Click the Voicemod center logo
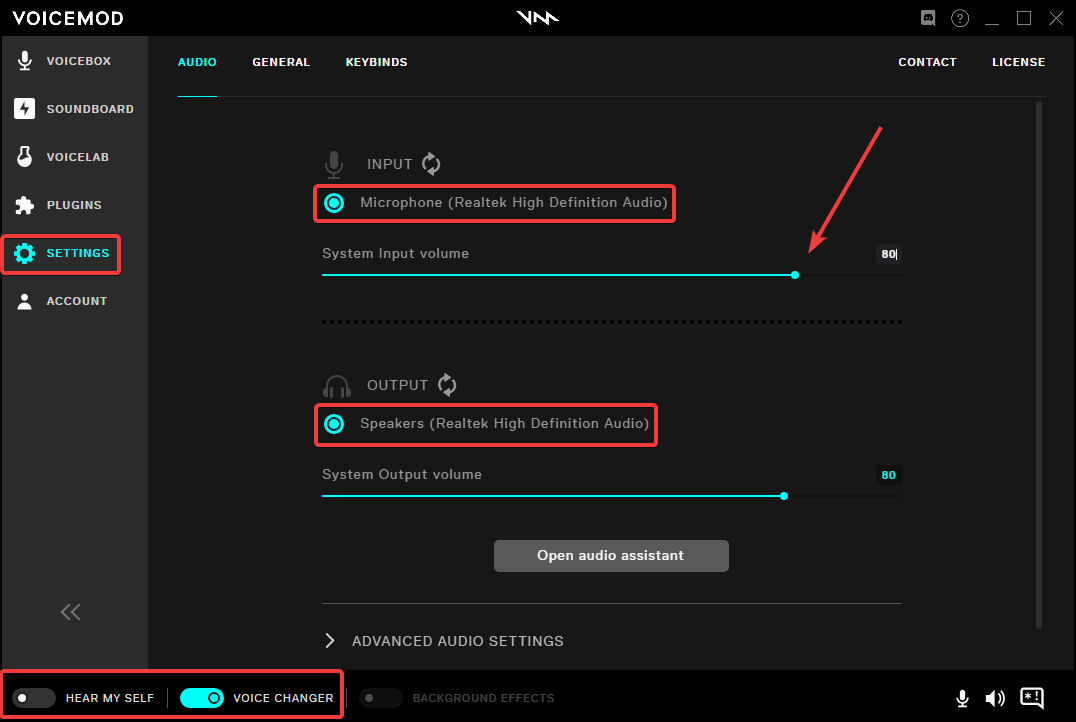Viewport: 1076px width, 722px height. point(537,18)
